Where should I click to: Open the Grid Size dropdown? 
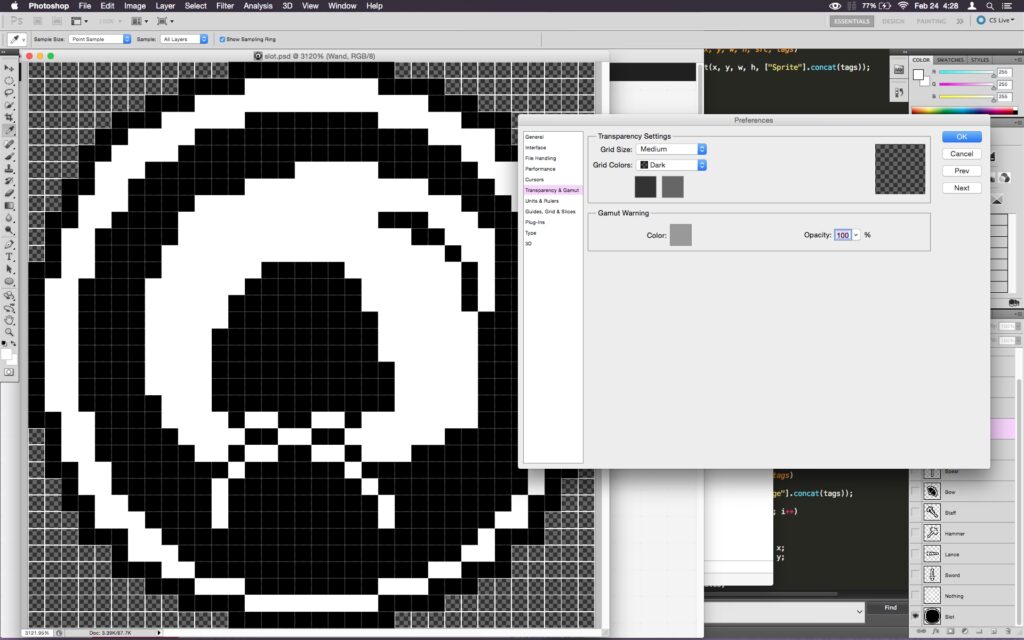tap(672, 149)
